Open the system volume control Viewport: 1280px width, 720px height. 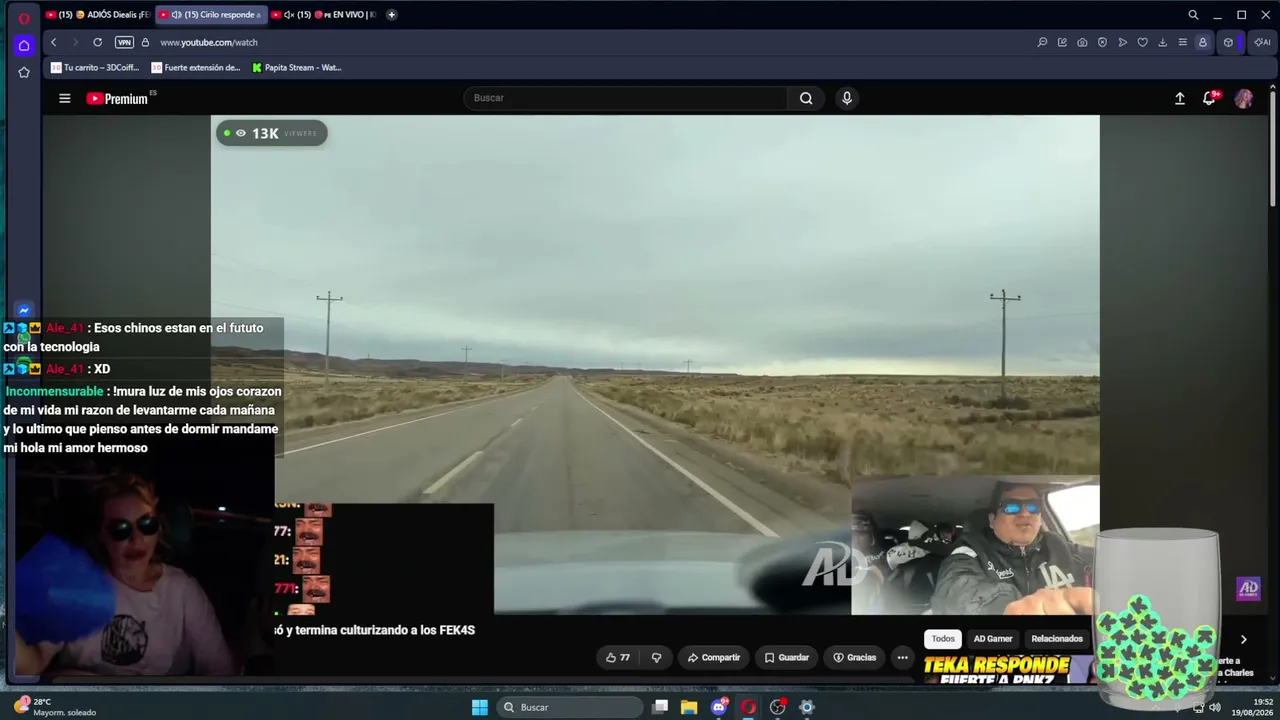[x=1214, y=707]
